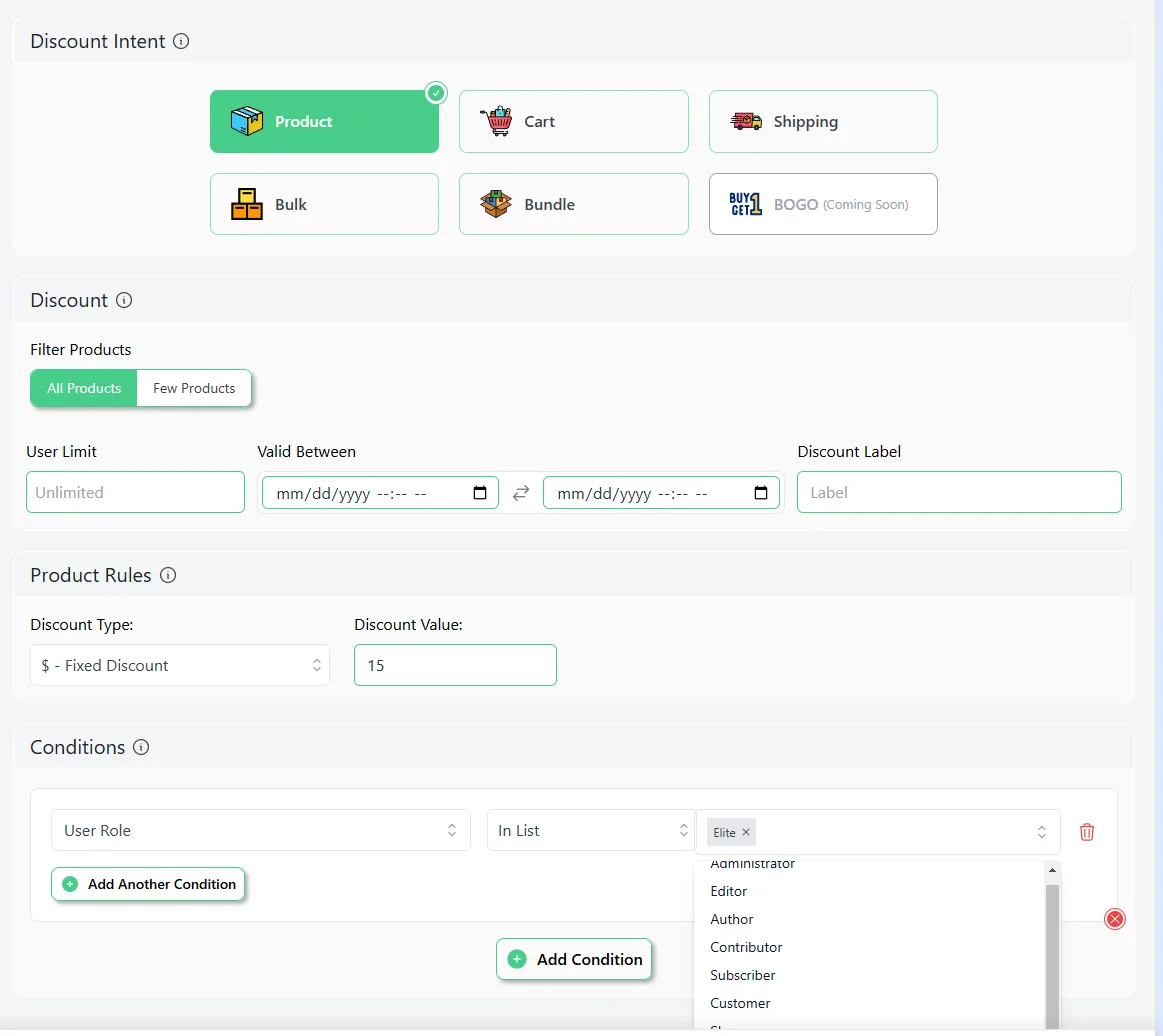This screenshot has height=1036, width=1163.
Task: Click the Discount Value field
Action: [455, 665]
